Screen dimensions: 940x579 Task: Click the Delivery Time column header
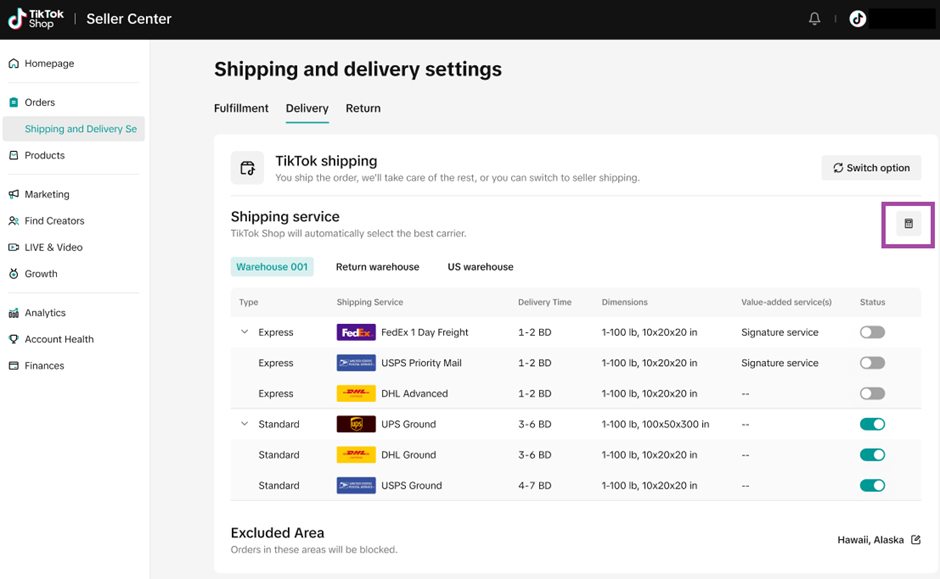click(544, 302)
